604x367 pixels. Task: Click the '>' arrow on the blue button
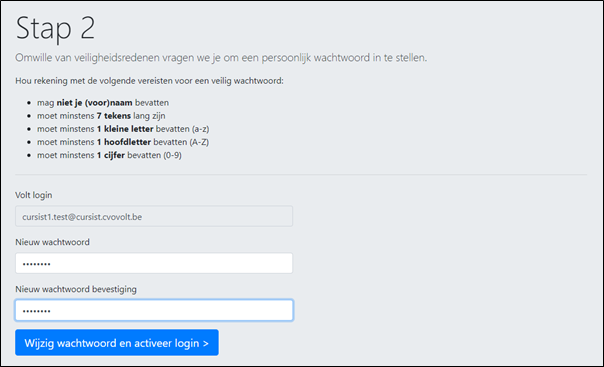click(205, 343)
